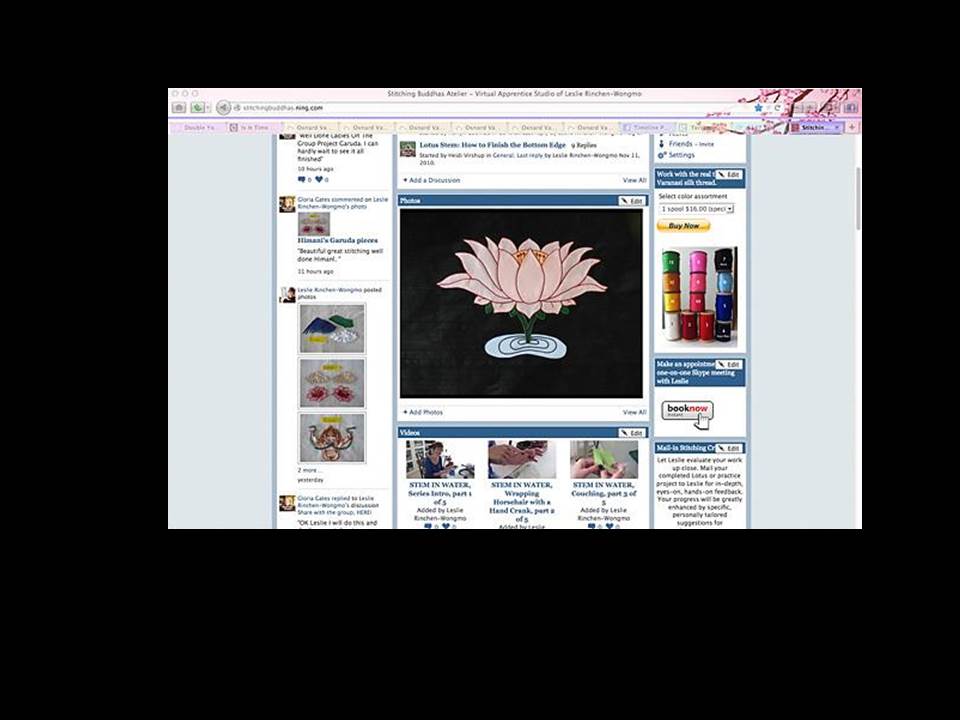960x720 pixels.
Task: Click the Friends icon in the sidebar
Action: click(x=661, y=144)
